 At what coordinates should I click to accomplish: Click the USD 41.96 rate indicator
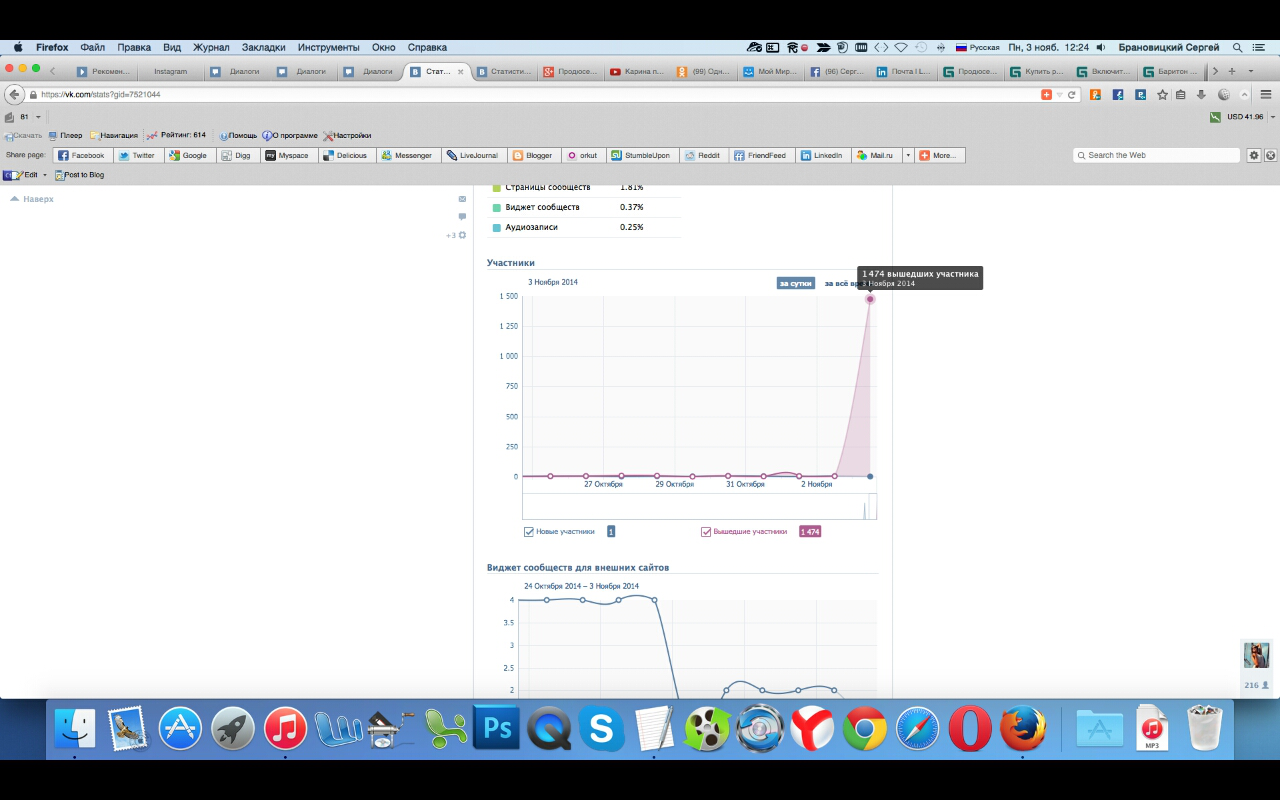pos(1237,117)
